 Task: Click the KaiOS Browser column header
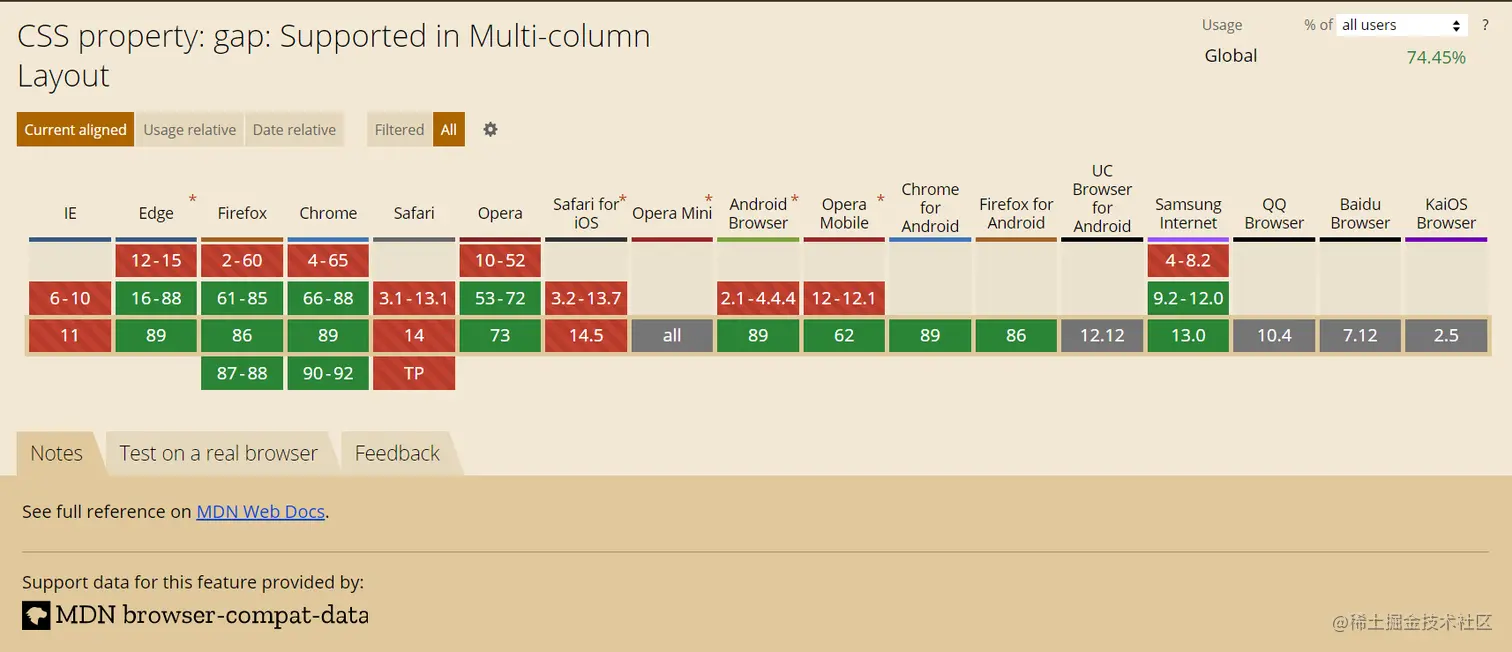click(x=1446, y=213)
